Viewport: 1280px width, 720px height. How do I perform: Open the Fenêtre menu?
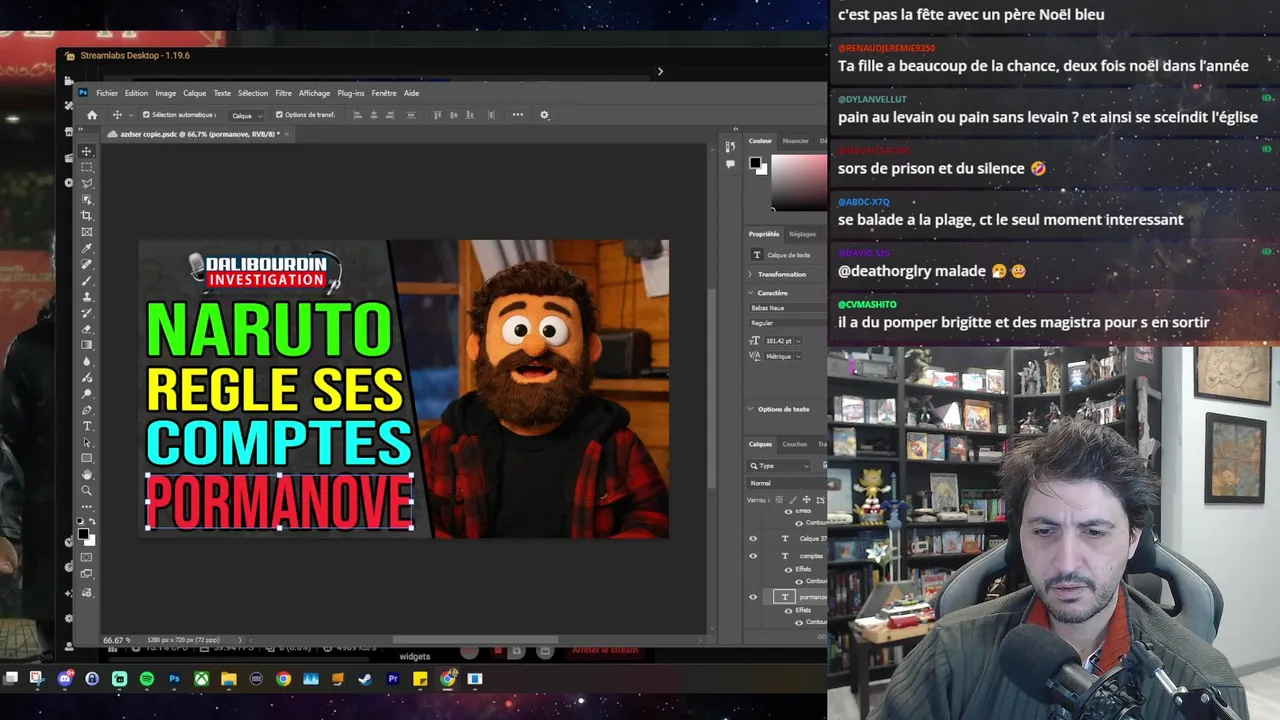(x=384, y=93)
